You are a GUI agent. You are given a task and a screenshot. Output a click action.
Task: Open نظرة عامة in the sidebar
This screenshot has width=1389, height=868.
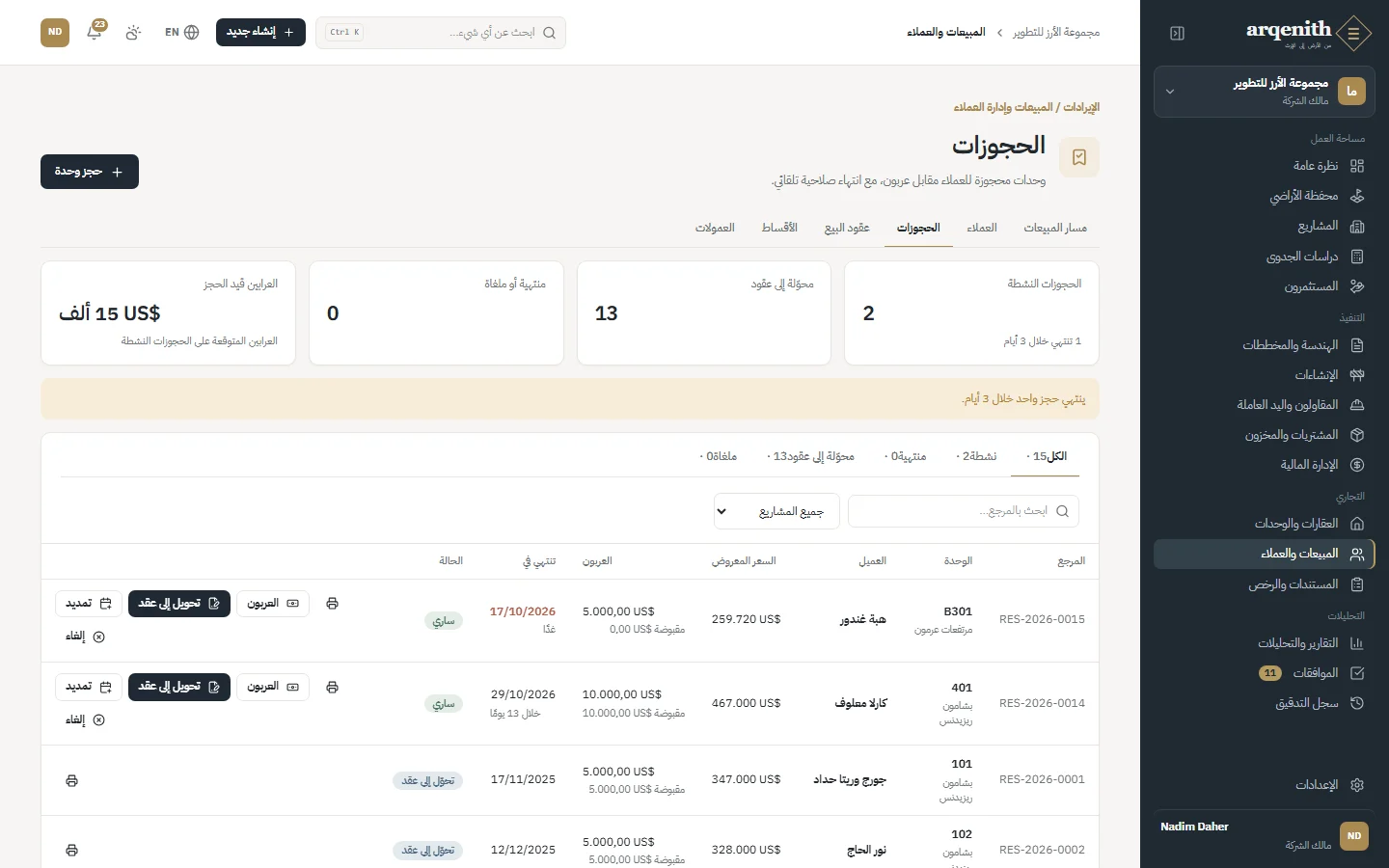pyautogui.click(x=1264, y=166)
